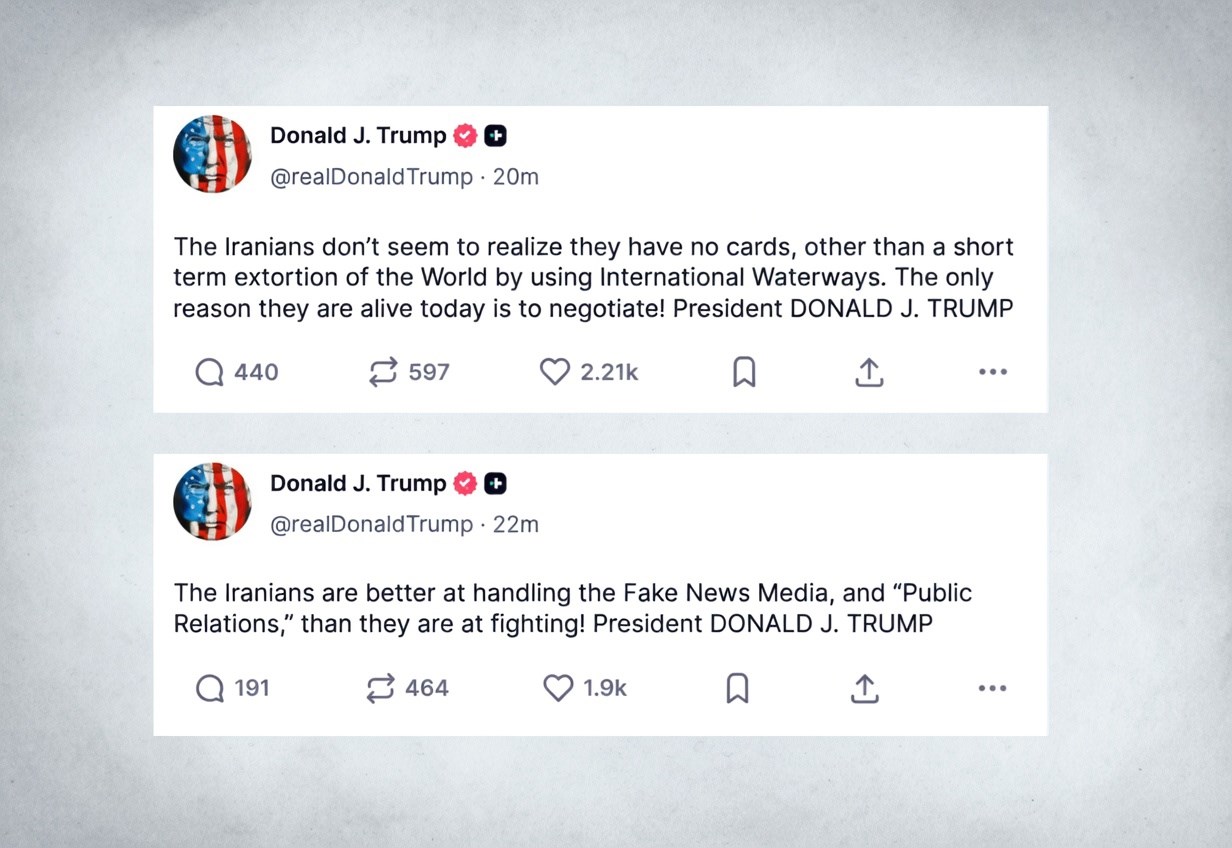The width and height of the screenshot is (1232, 848).
Task: Tap the share upload icon on the top post
Action: (869, 371)
